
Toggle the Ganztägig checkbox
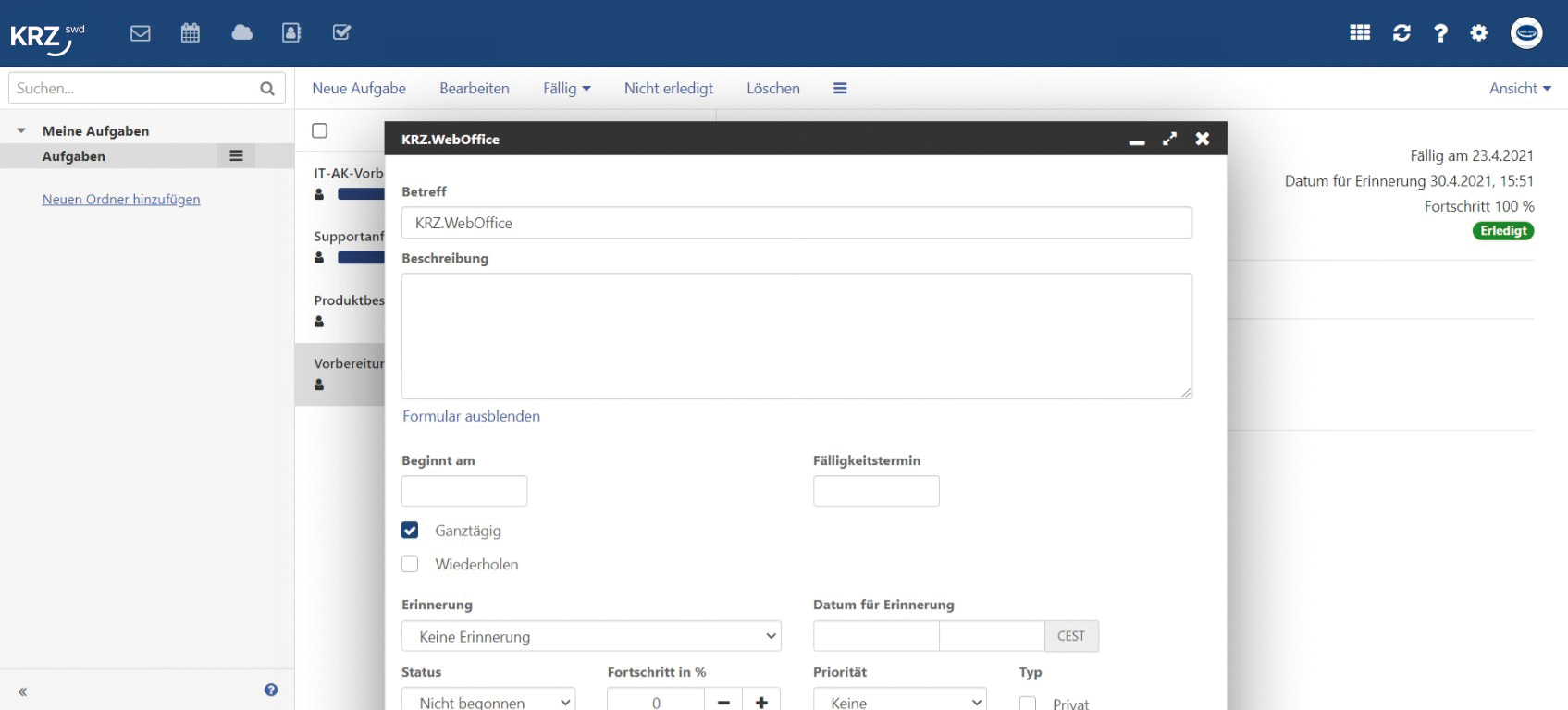[410, 531]
